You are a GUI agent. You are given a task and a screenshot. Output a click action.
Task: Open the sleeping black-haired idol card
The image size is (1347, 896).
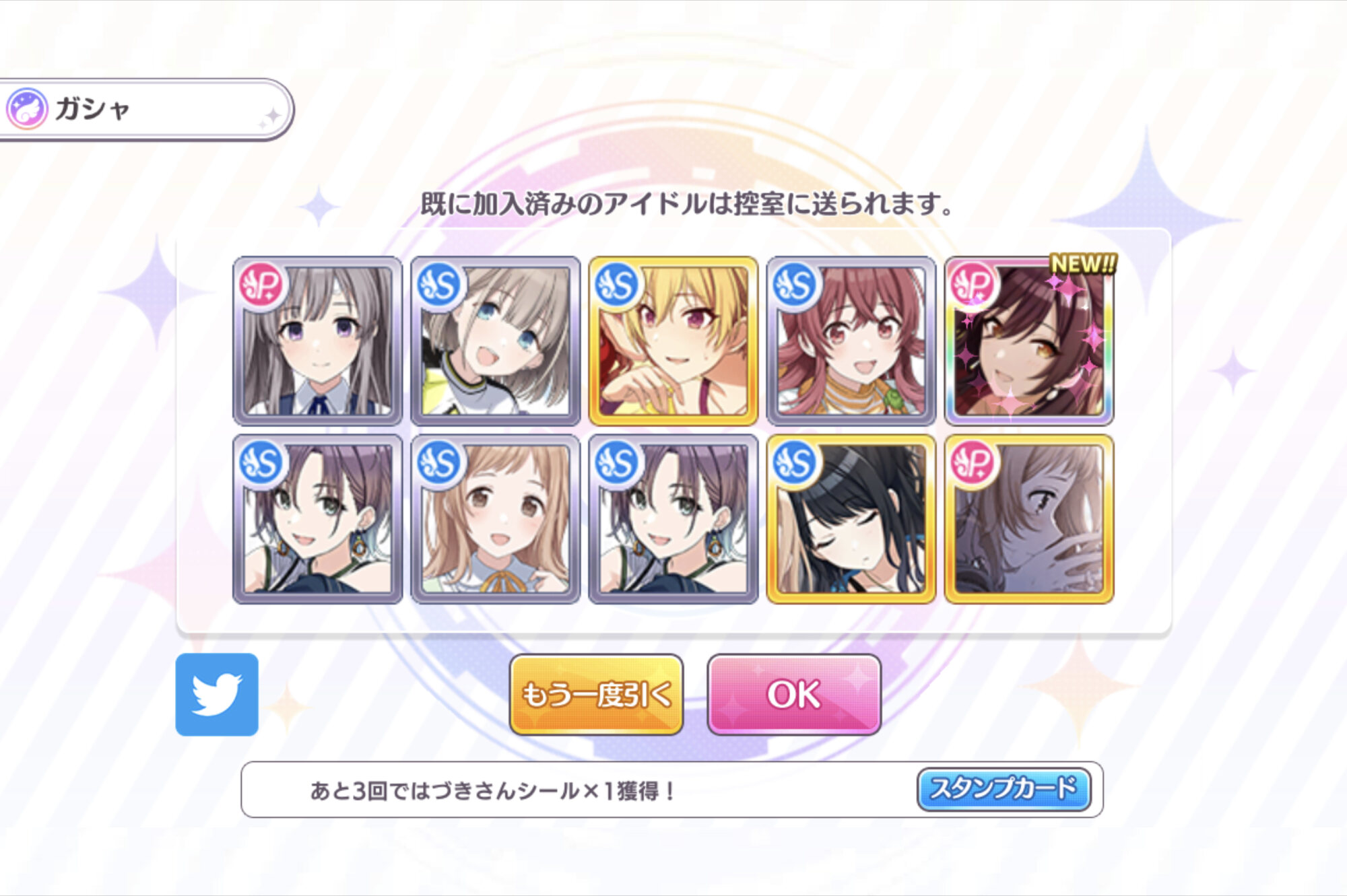[x=851, y=519]
